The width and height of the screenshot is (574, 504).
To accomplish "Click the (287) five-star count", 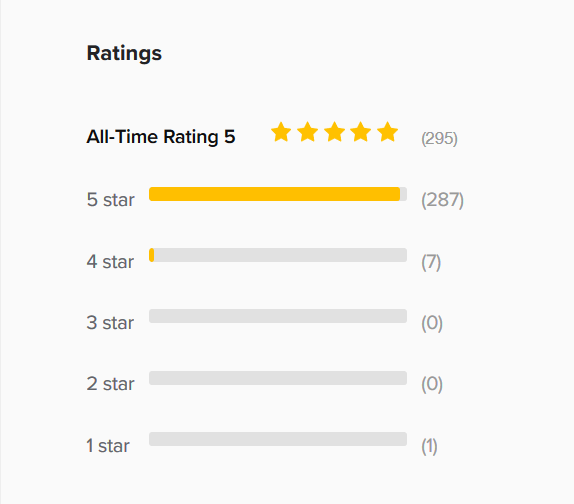I will (443, 200).
